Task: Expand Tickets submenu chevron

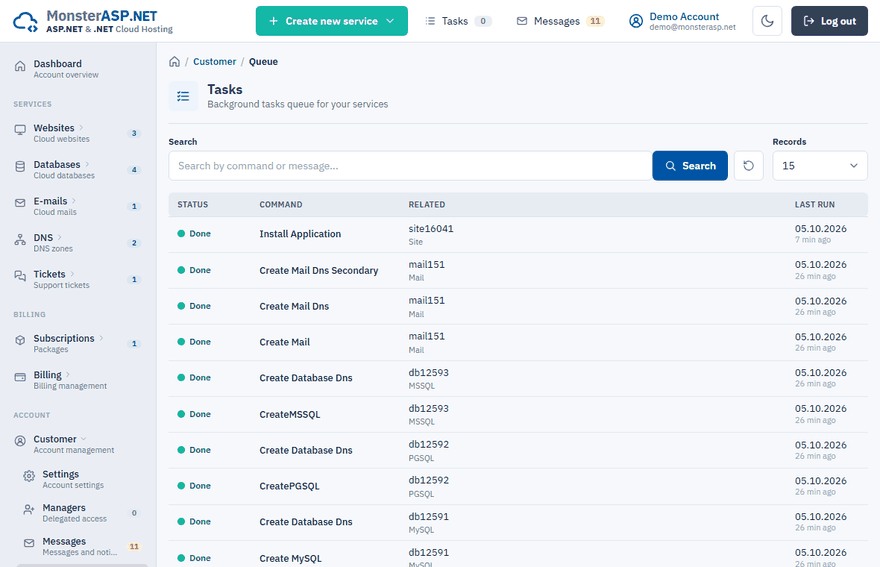Action: (x=72, y=274)
